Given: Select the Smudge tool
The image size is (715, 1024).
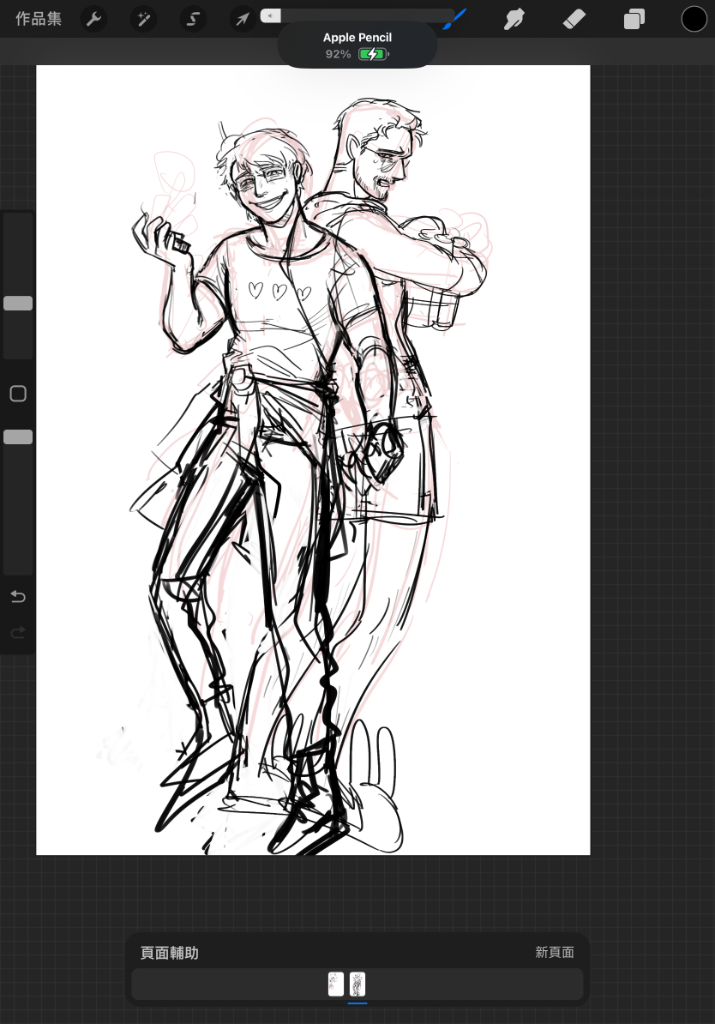Looking at the screenshot, I should click(514, 19).
